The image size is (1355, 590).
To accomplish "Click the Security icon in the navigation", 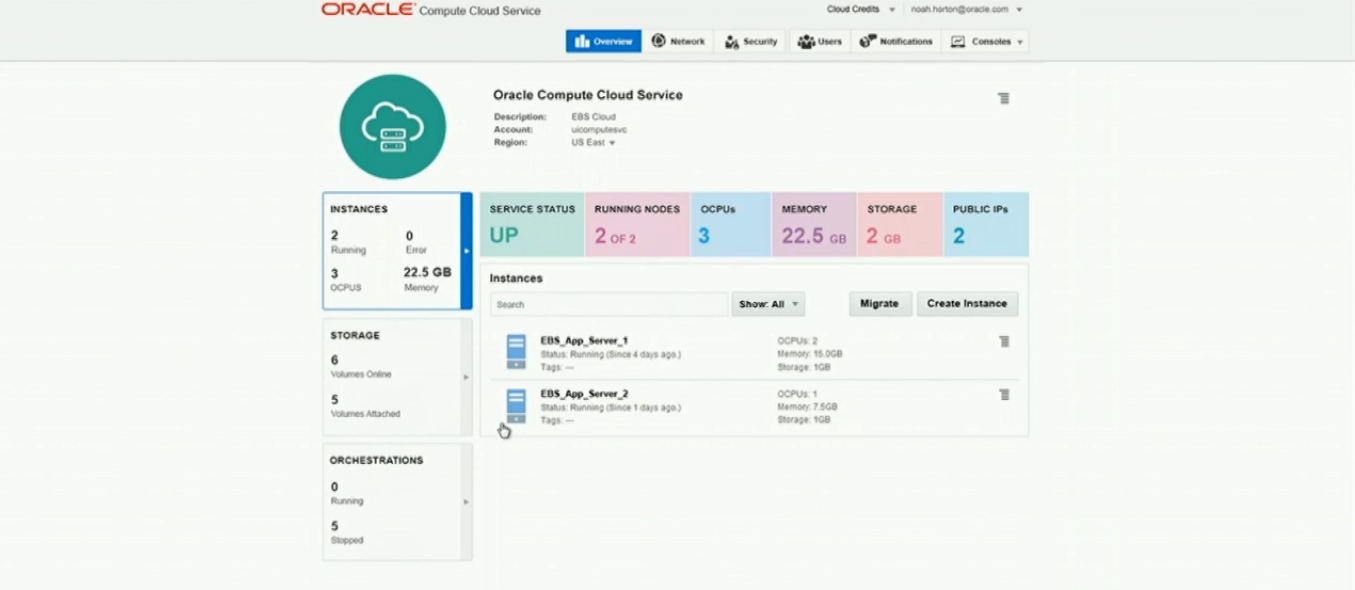I will pos(731,42).
